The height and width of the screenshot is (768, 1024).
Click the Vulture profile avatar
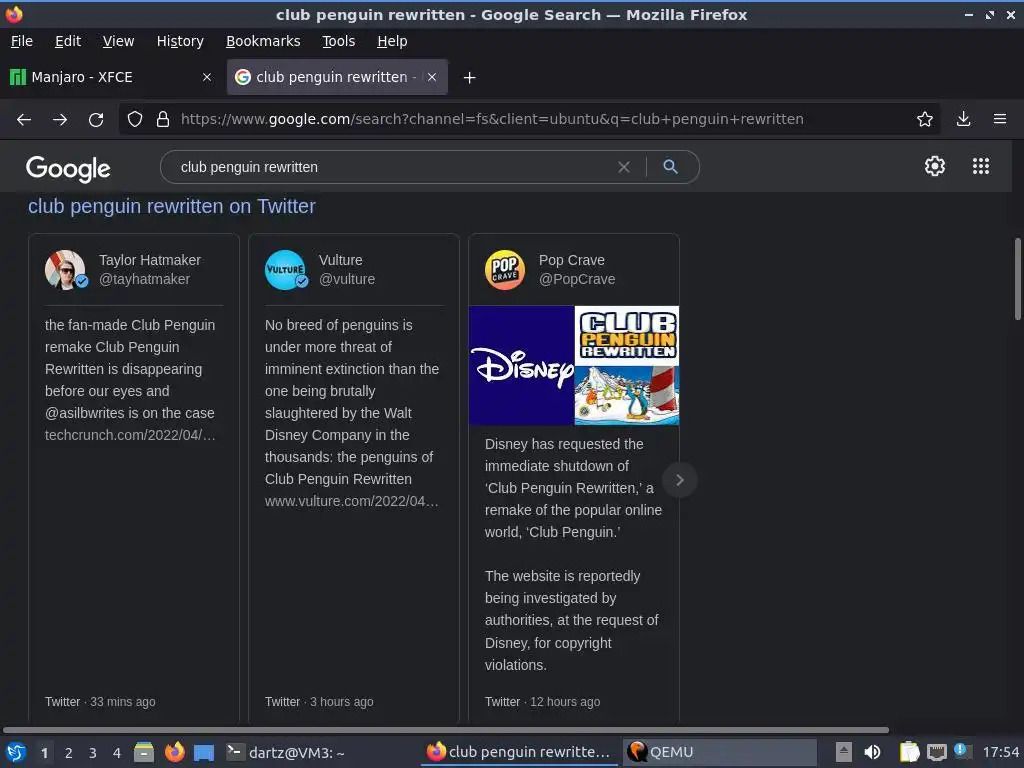[285, 269]
